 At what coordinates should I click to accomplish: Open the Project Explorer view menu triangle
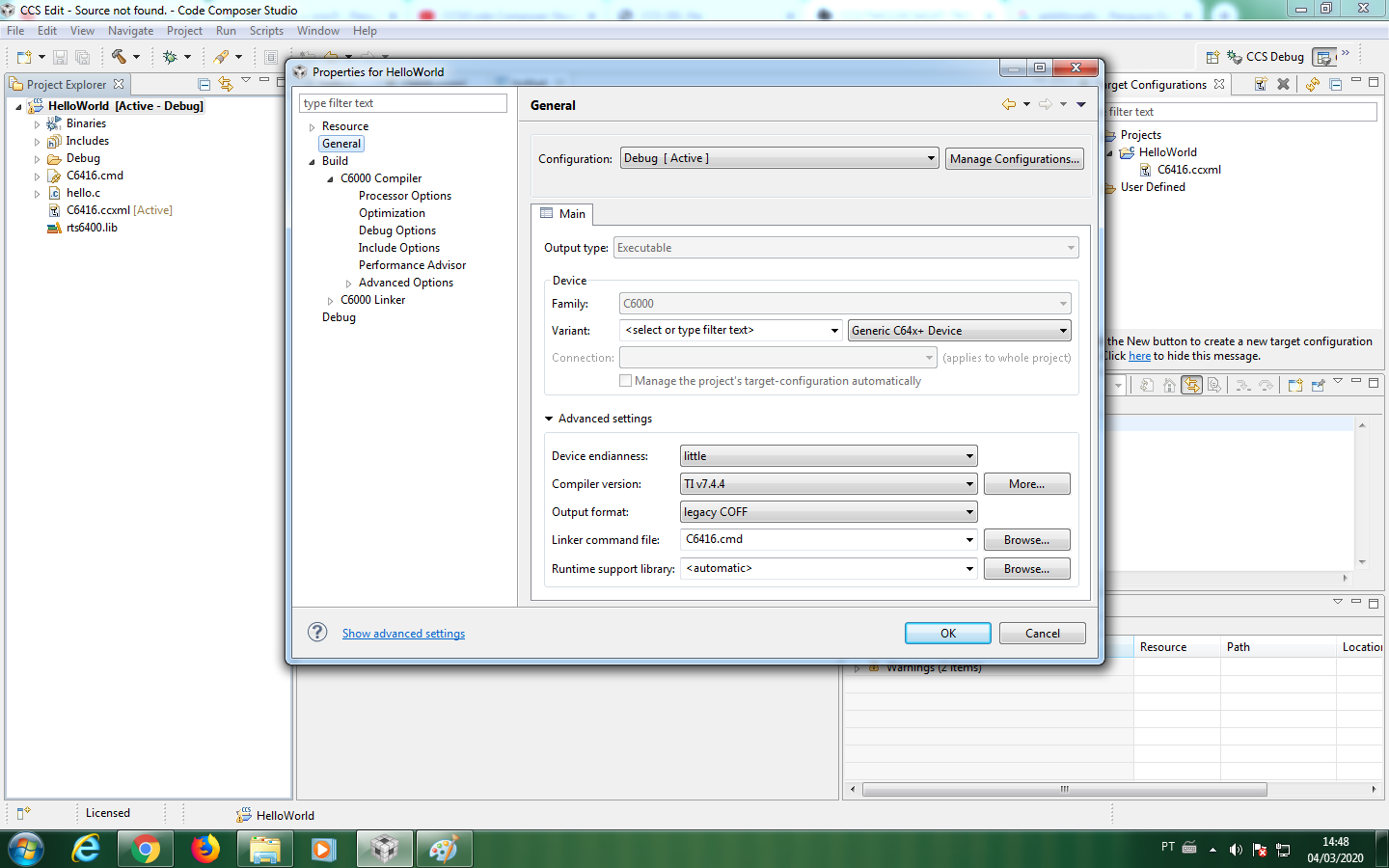click(246, 81)
